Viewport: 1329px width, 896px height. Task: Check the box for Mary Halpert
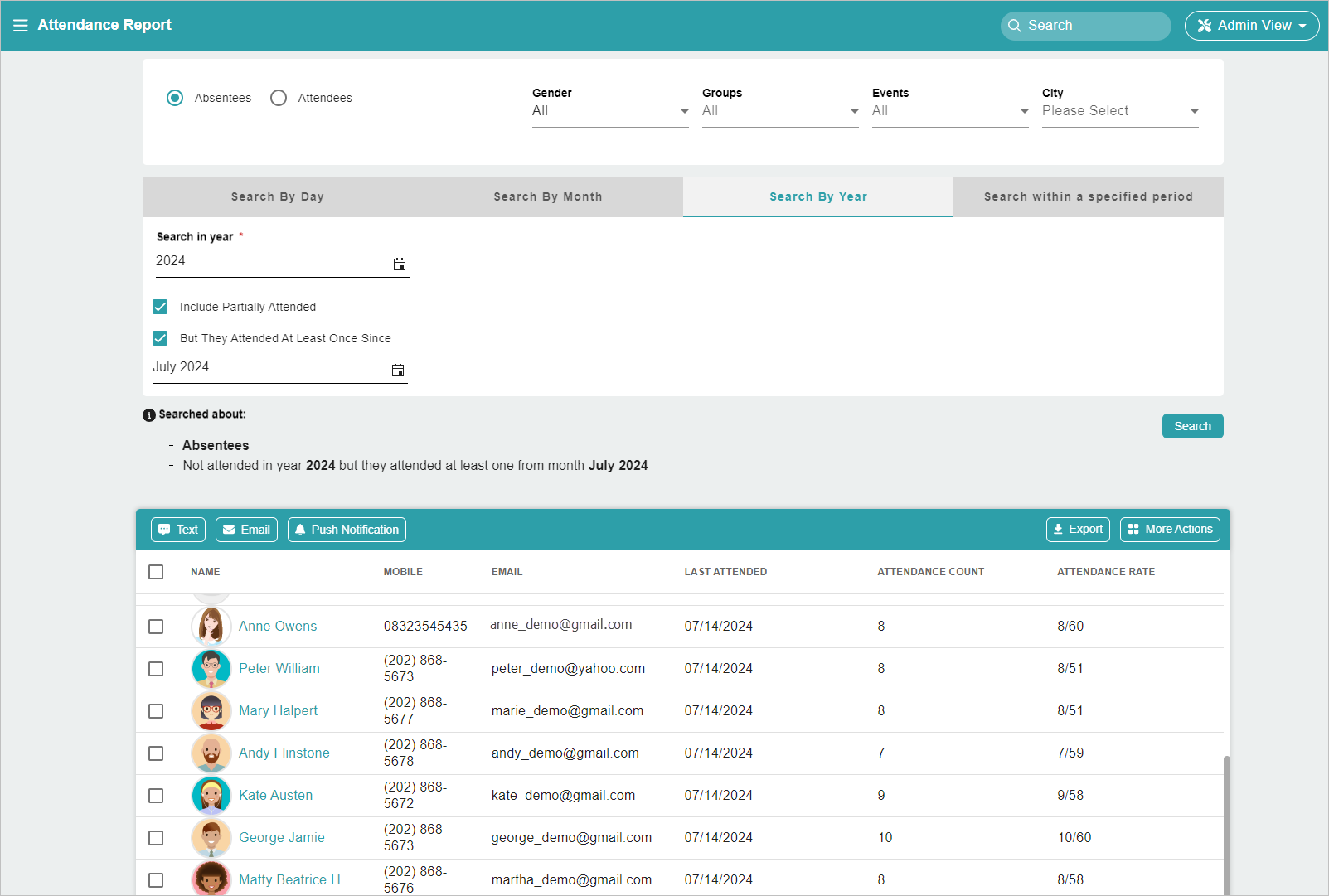point(156,711)
